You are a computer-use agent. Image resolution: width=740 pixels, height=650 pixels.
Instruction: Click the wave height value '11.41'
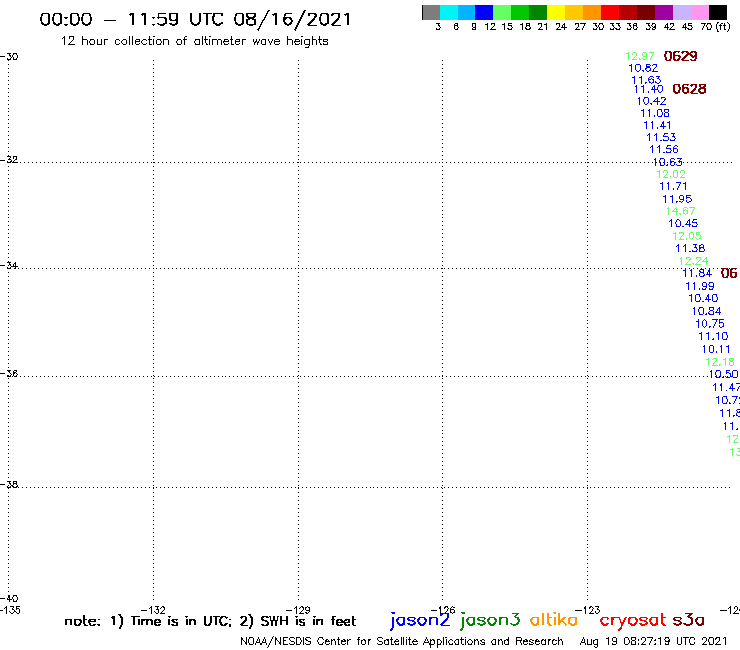coord(657,125)
